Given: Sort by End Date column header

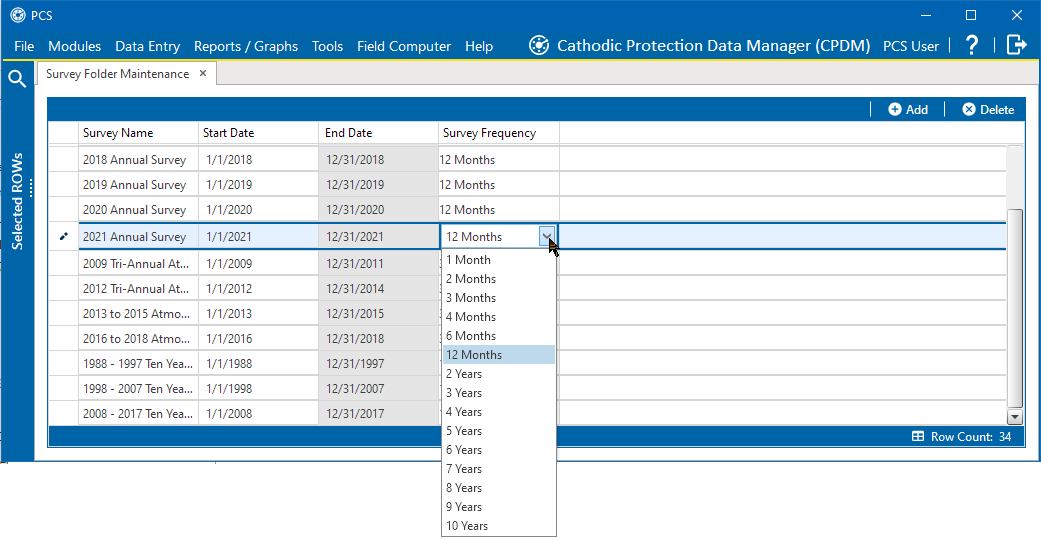Looking at the screenshot, I should point(378,133).
